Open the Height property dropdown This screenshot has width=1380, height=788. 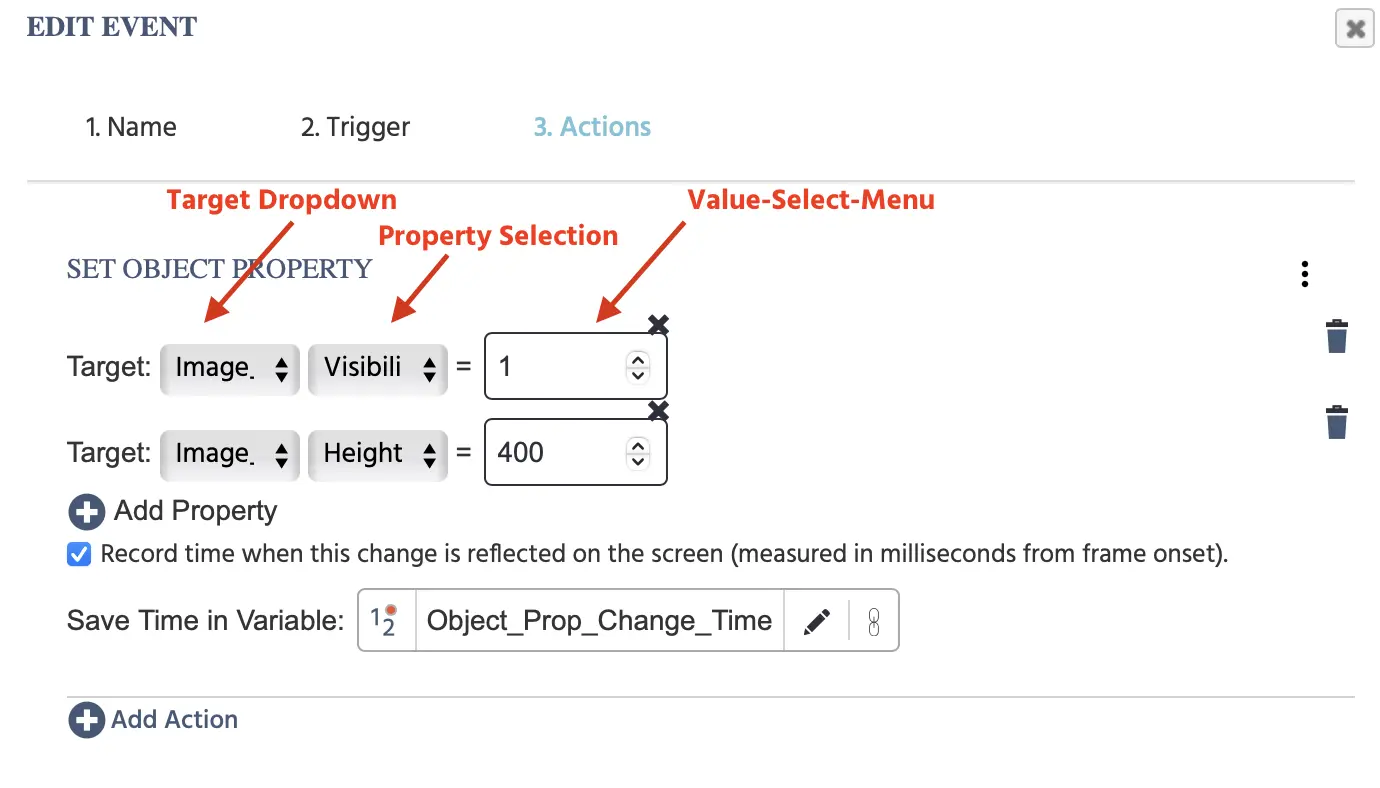click(x=378, y=453)
